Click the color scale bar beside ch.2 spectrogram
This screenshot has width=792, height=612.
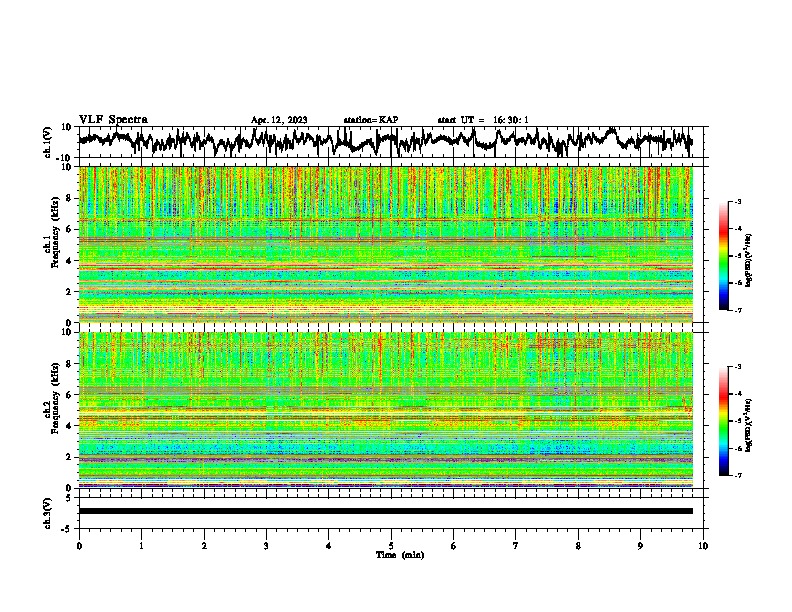723,421
